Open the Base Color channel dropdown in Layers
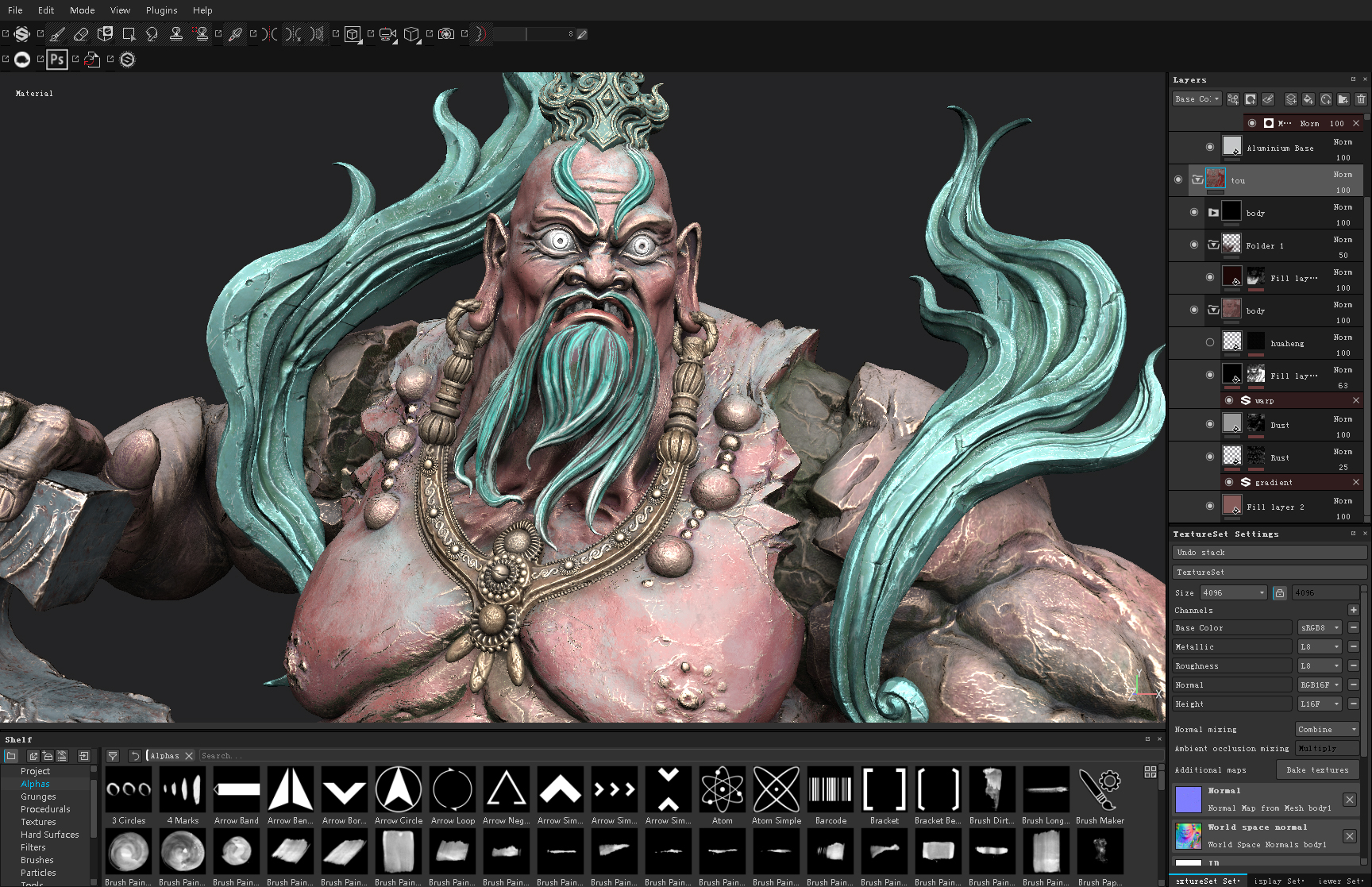The image size is (1372, 887). tap(1197, 99)
